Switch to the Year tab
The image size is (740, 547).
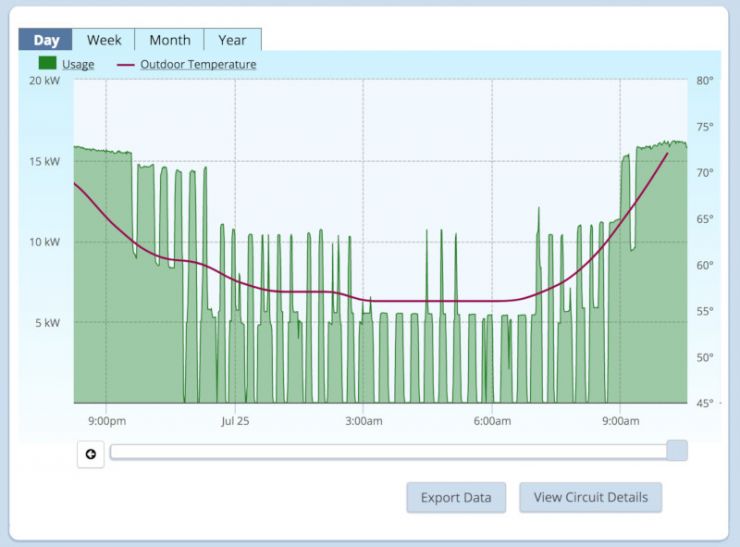[232, 40]
